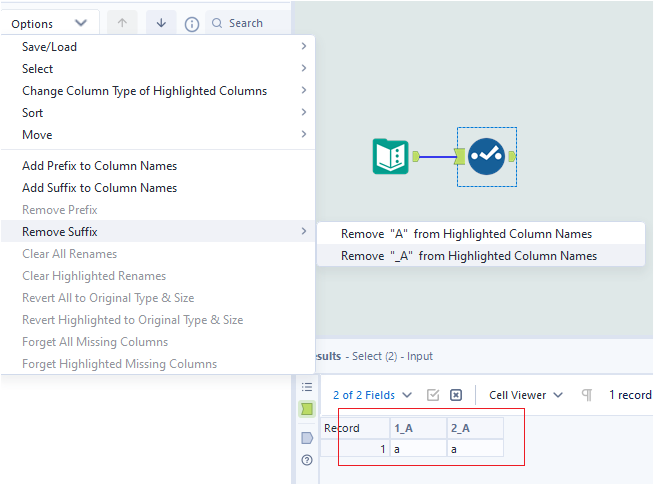Click the cell 'a' under 2_A
This screenshot has width=654, height=485.
(x=475, y=449)
